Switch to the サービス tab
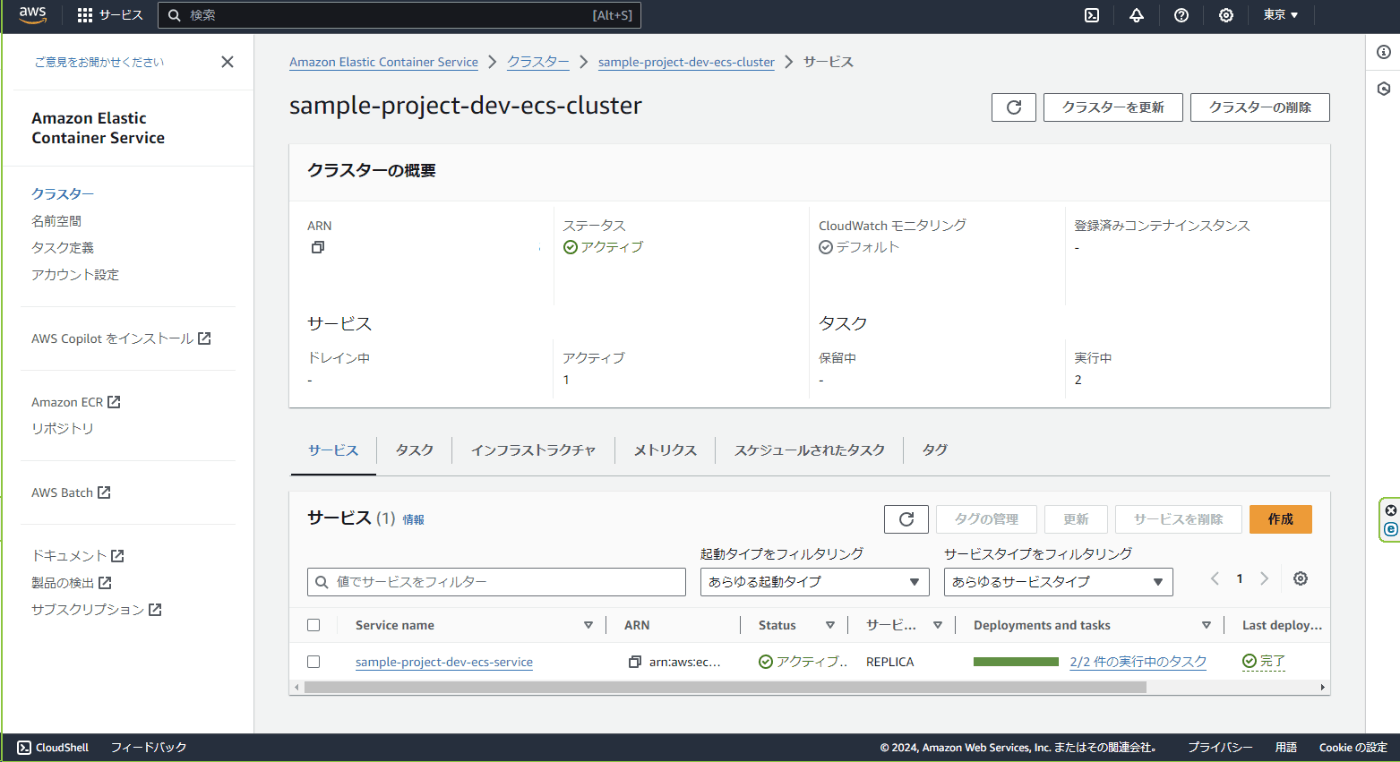Image resolution: width=1400 pixels, height=762 pixels. tap(333, 450)
